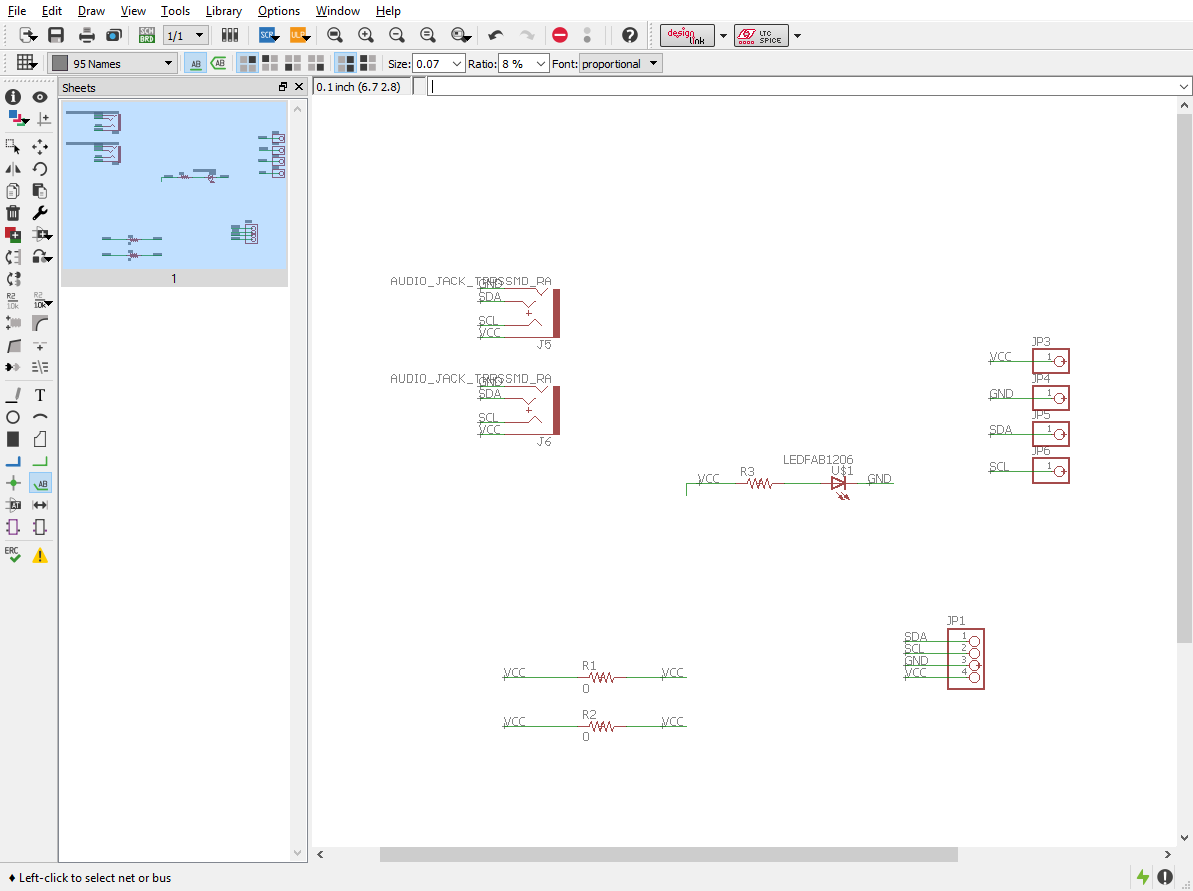1193x891 pixels.
Task: Expand the LTC Spice dropdown arrow
Action: [797, 36]
